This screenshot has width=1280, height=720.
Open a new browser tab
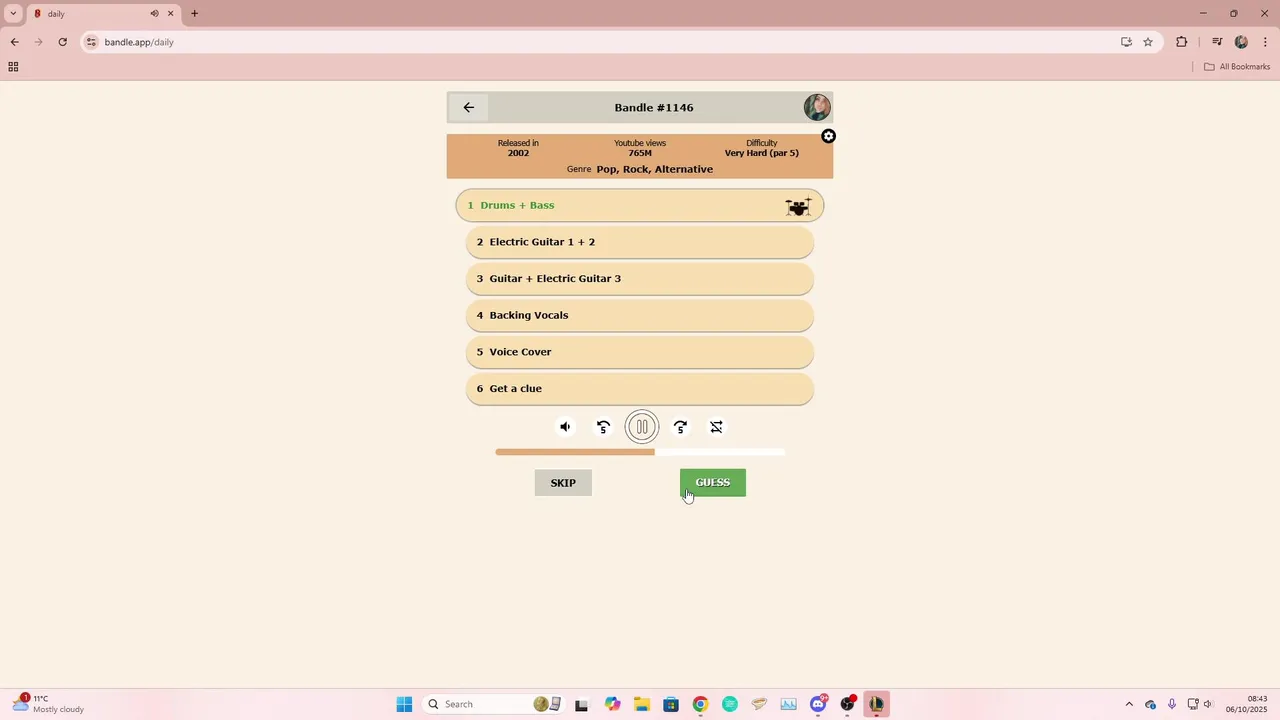click(x=194, y=14)
